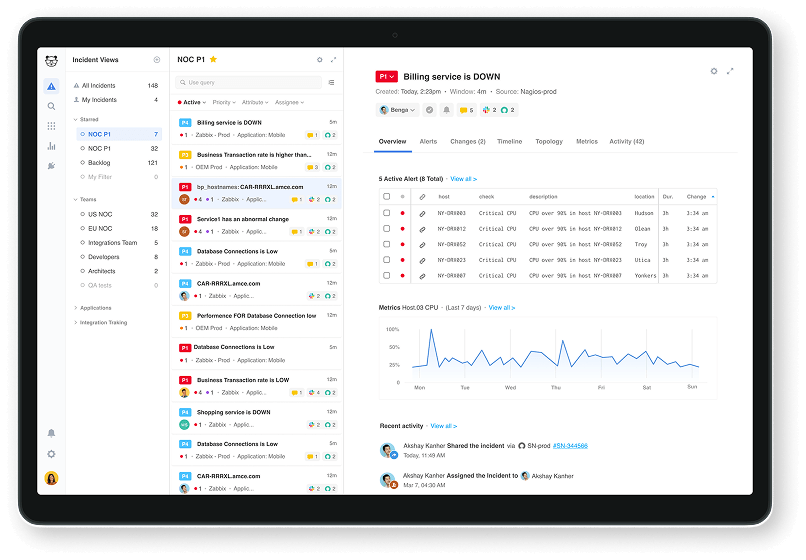Open the Active status filter dropdown
Screen dimensions: 806x560
[192, 102]
